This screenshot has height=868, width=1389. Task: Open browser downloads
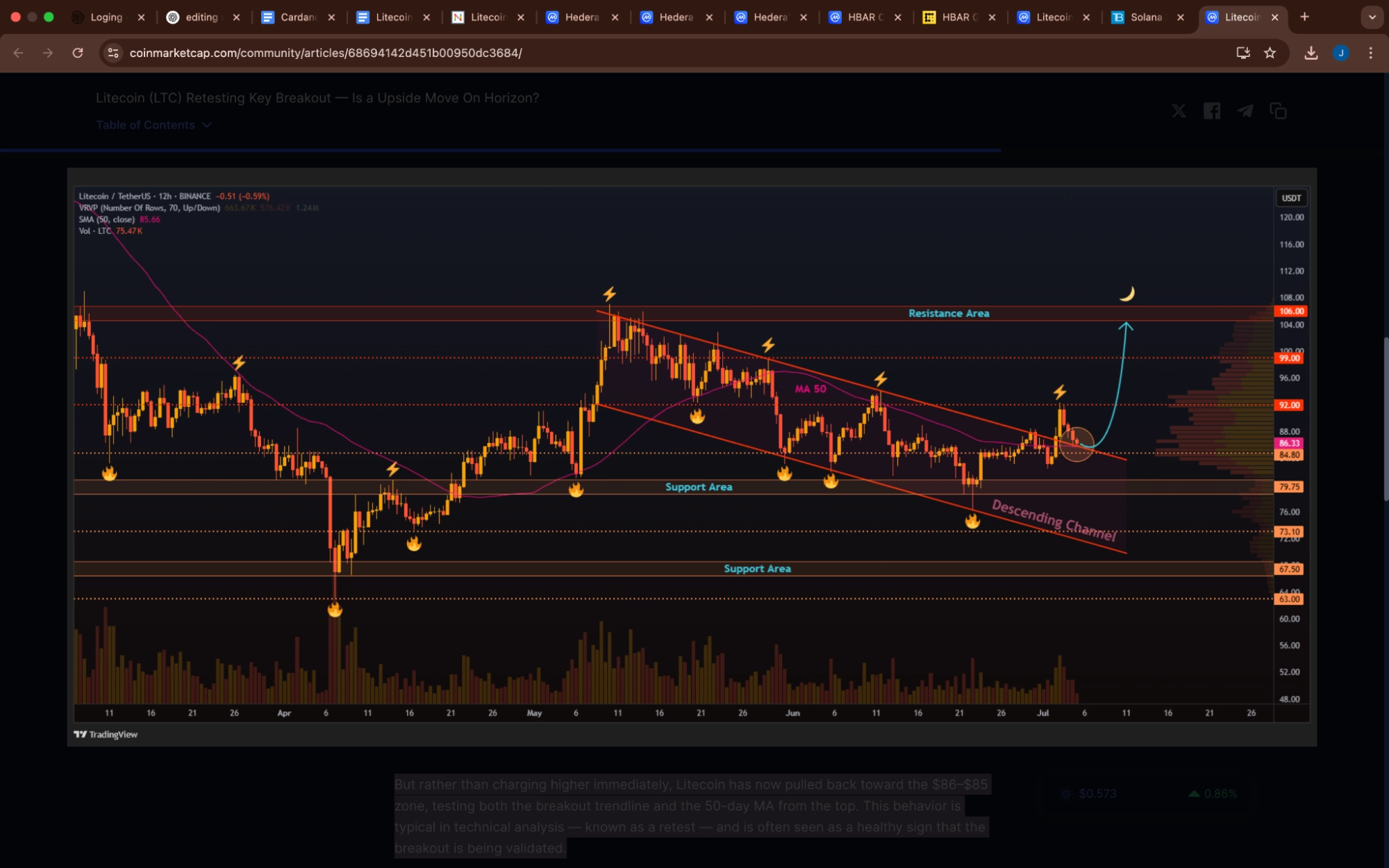pyautogui.click(x=1311, y=53)
